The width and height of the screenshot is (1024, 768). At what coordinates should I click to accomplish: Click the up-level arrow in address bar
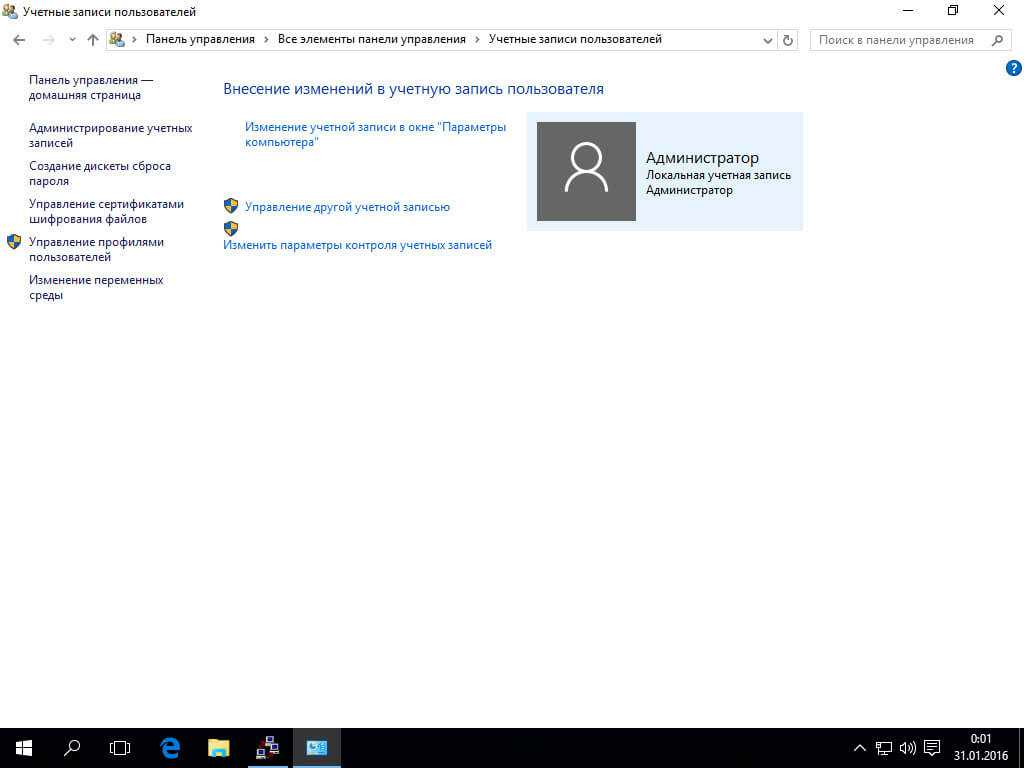pos(93,40)
